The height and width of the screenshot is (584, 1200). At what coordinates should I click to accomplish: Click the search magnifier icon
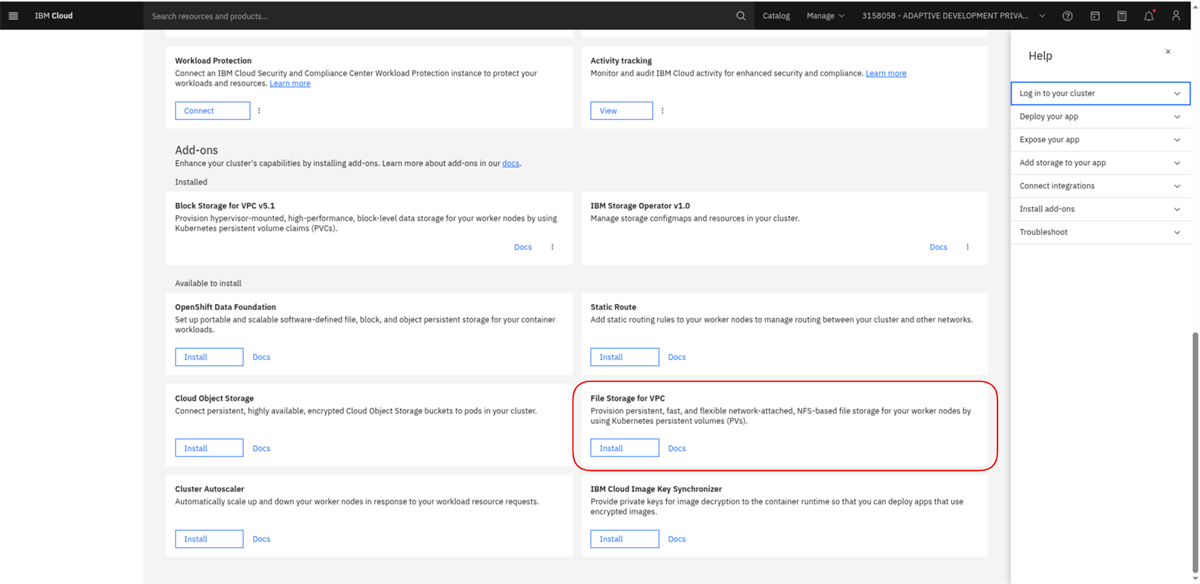click(x=741, y=16)
